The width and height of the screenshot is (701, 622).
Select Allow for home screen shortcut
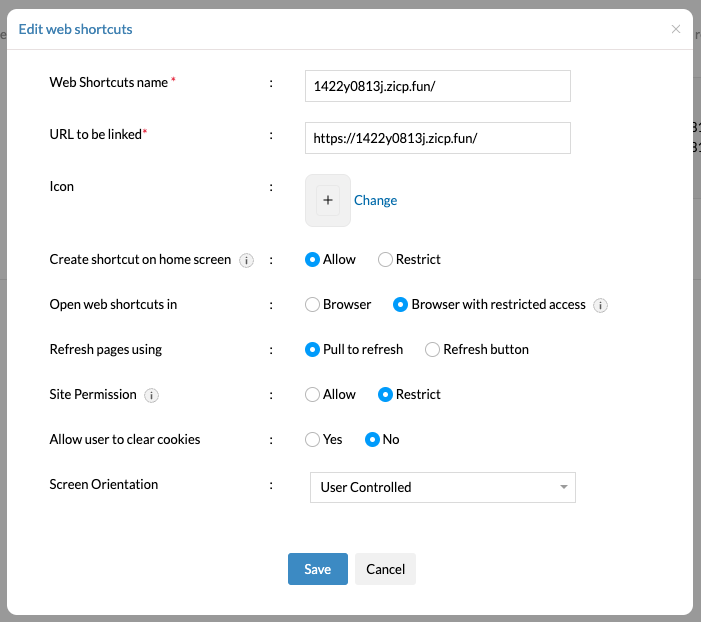pyautogui.click(x=313, y=260)
